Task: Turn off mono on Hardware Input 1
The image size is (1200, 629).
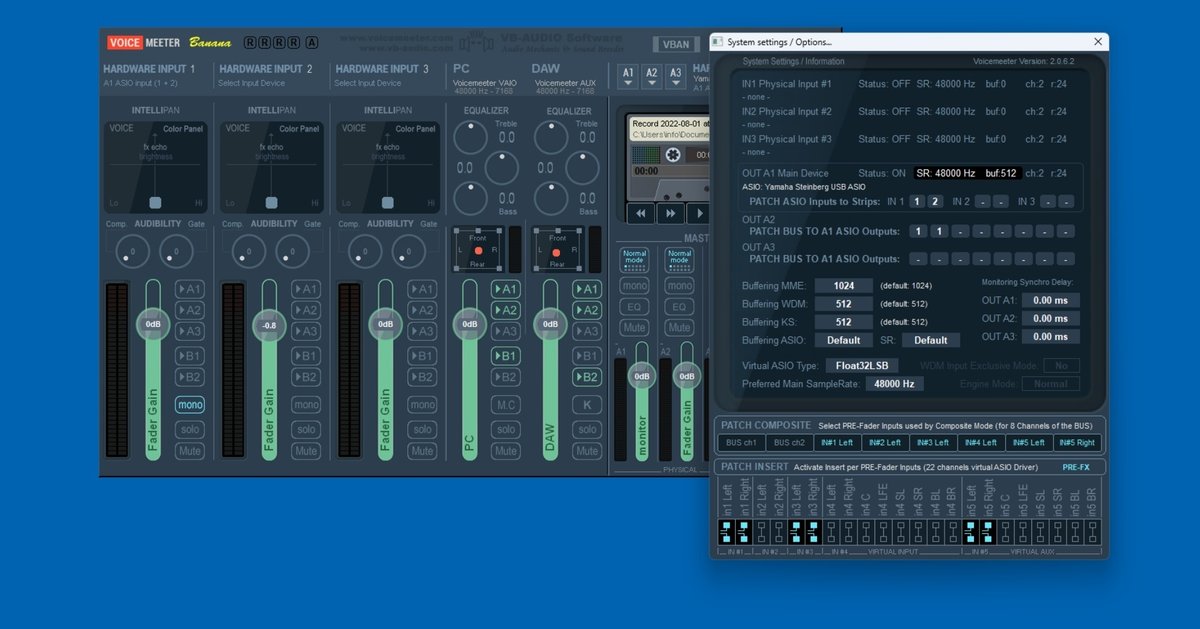Action: tap(190, 405)
